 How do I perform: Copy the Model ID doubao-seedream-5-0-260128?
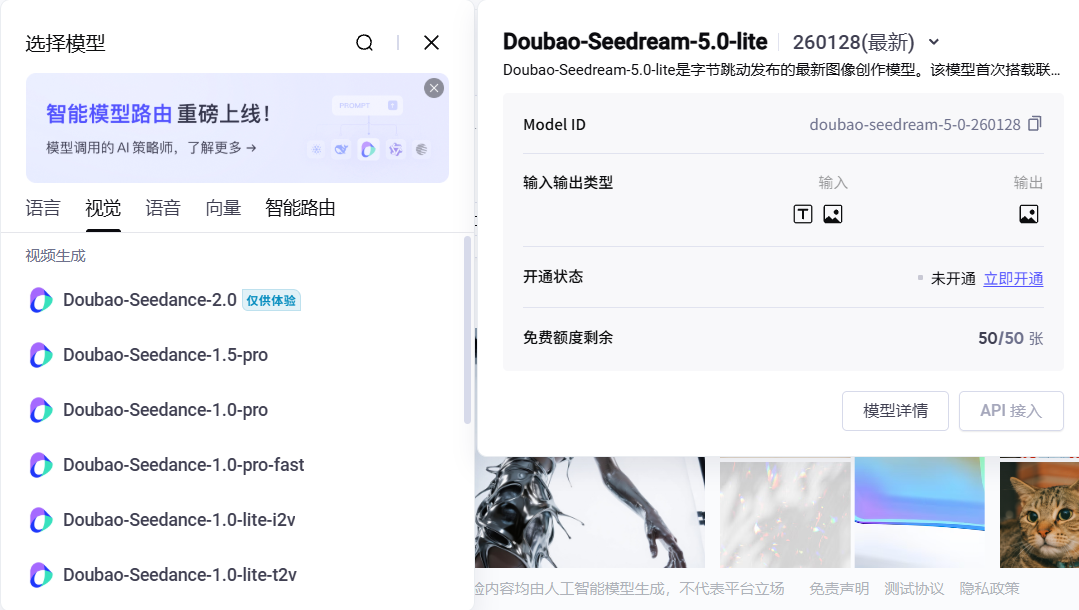(1035, 124)
